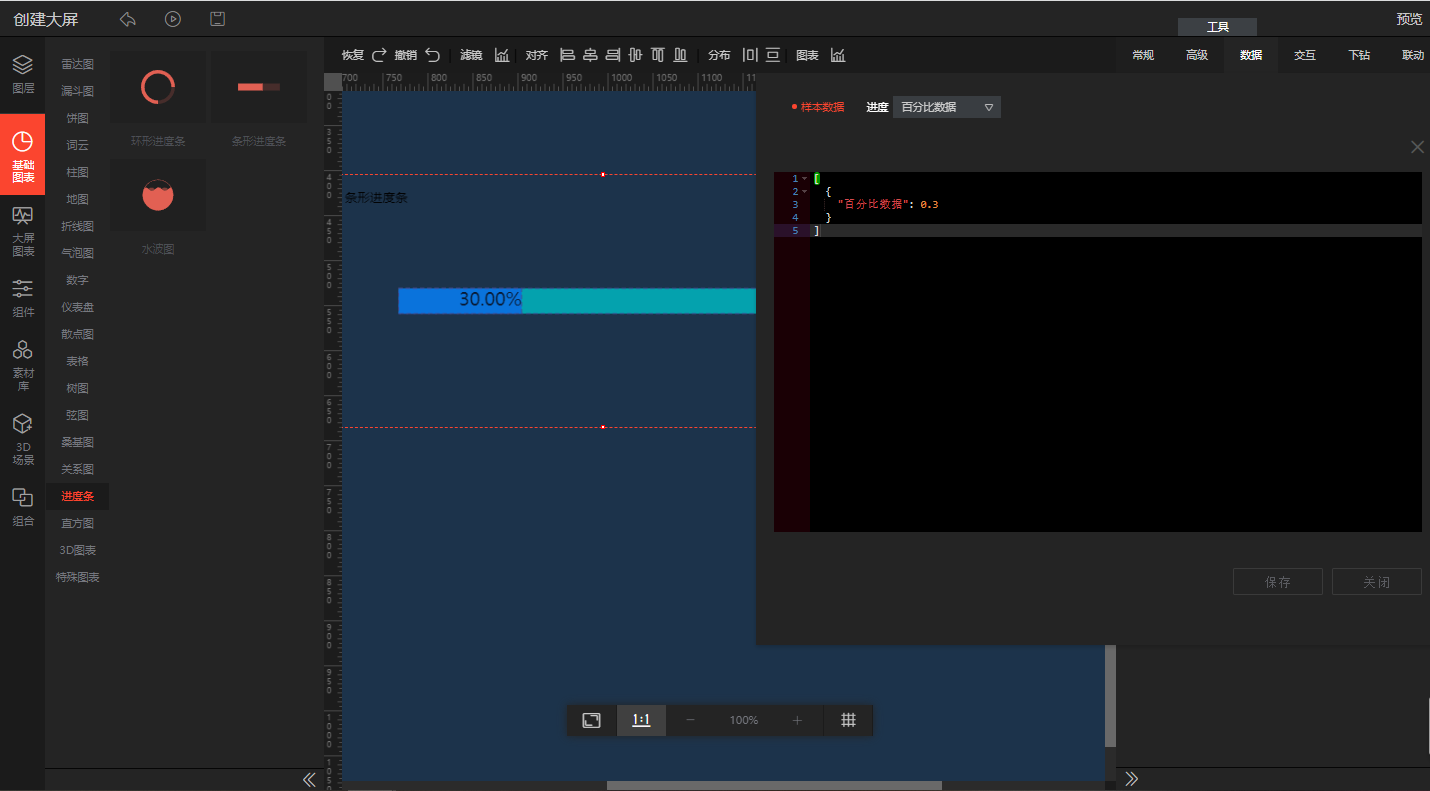Screen dimensions: 1430x791
Task: Click the 保存 button in data panel
Action: (x=1278, y=582)
